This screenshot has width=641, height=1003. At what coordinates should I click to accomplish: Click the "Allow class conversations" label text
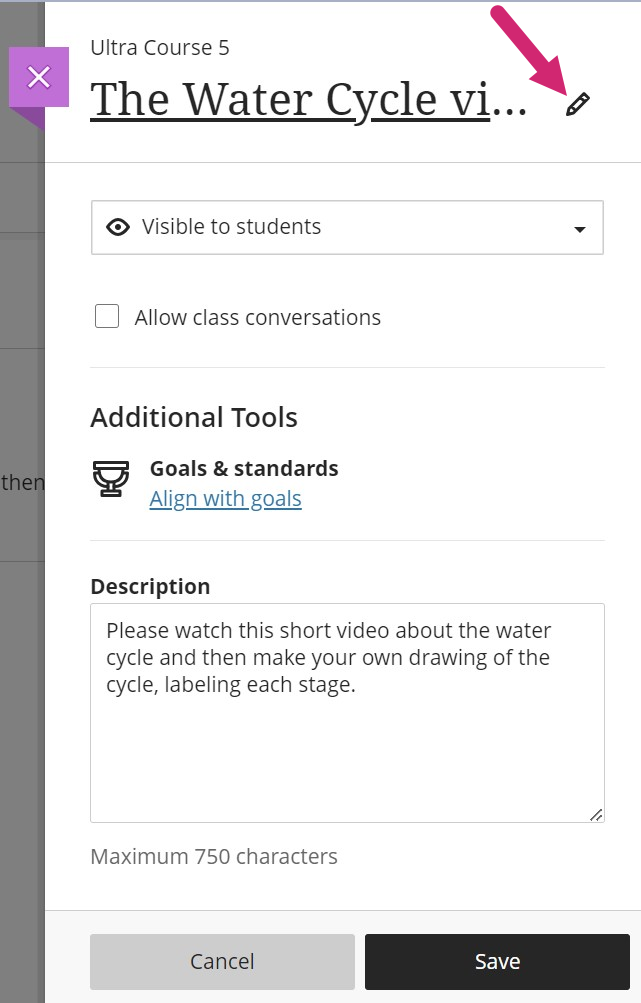click(x=257, y=317)
